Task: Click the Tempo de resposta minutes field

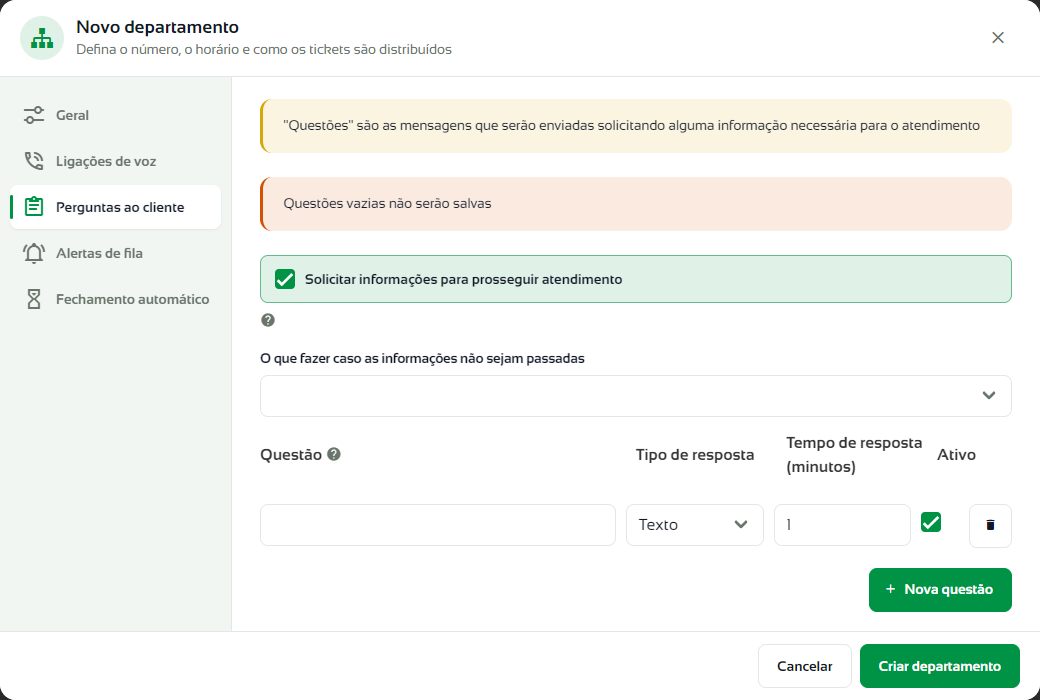Action: 842,525
